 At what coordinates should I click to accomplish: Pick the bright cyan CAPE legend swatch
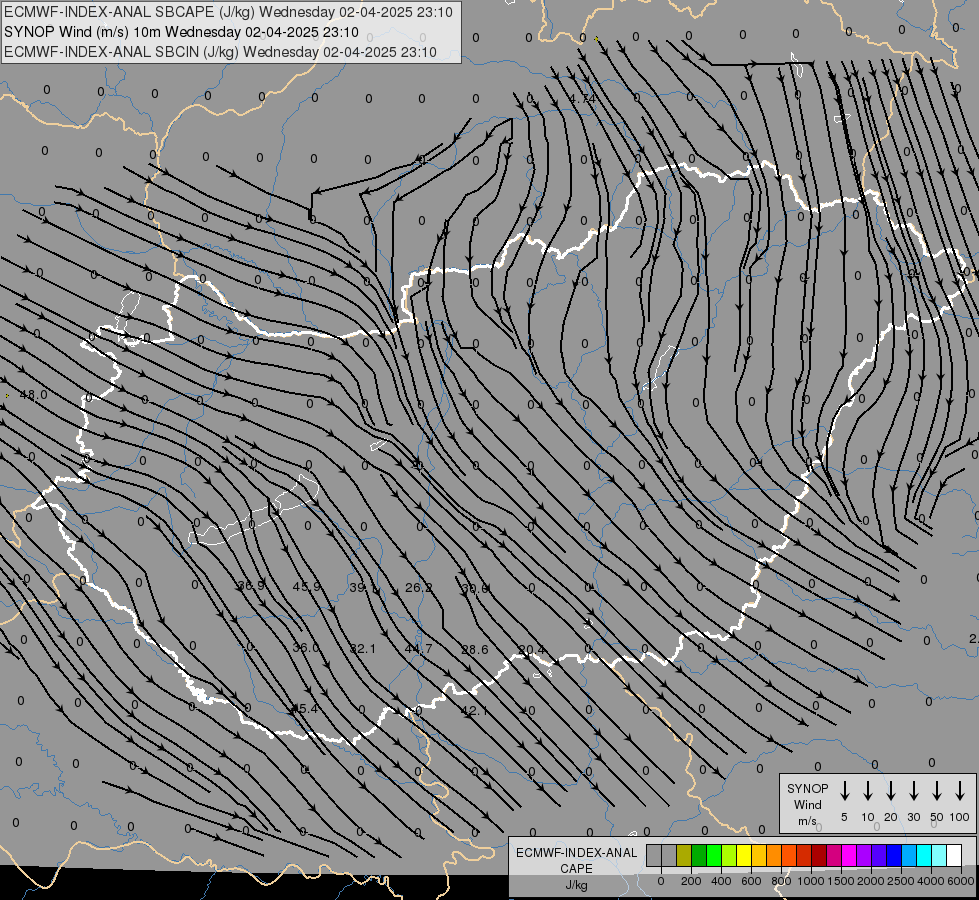click(923, 856)
